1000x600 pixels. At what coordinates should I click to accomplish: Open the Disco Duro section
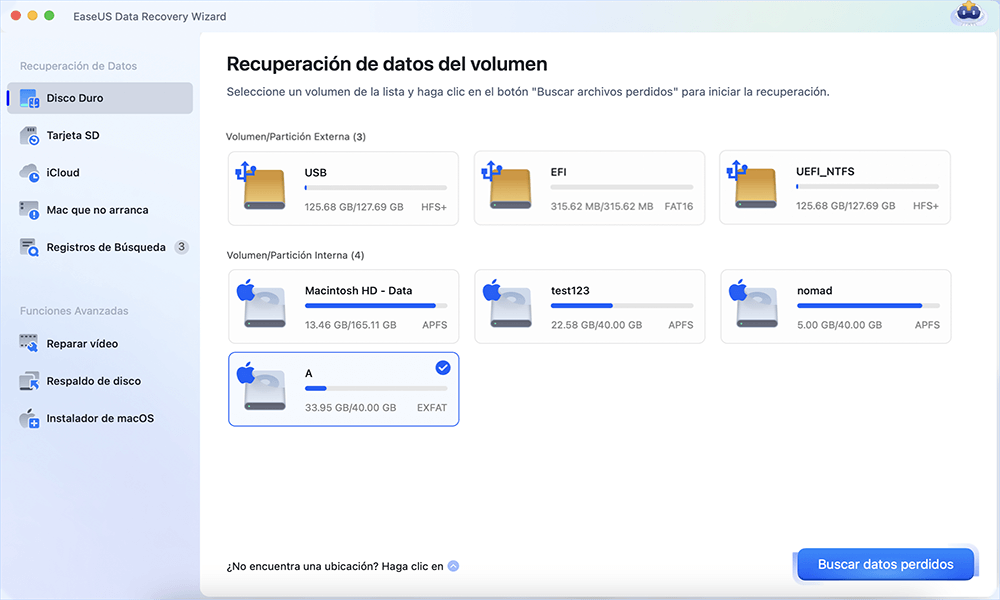click(x=100, y=98)
